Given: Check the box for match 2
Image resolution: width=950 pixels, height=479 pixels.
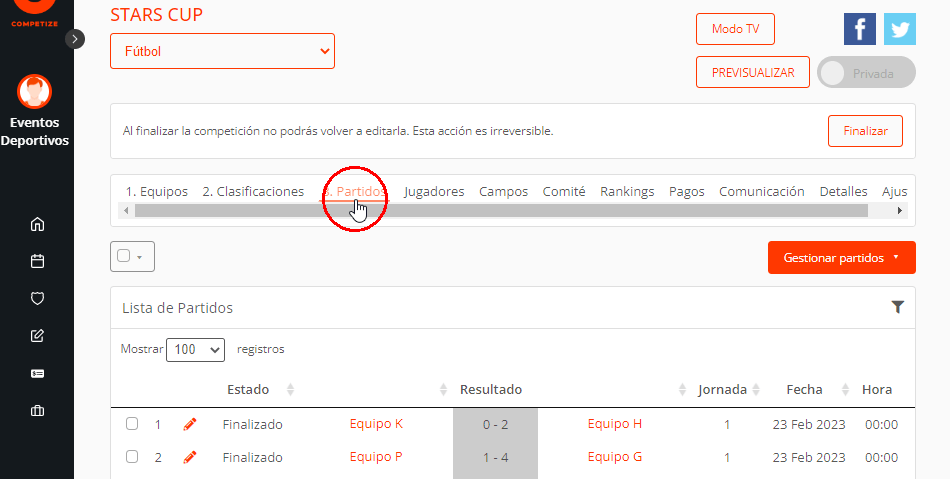Looking at the screenshot, I should point(132,457).
